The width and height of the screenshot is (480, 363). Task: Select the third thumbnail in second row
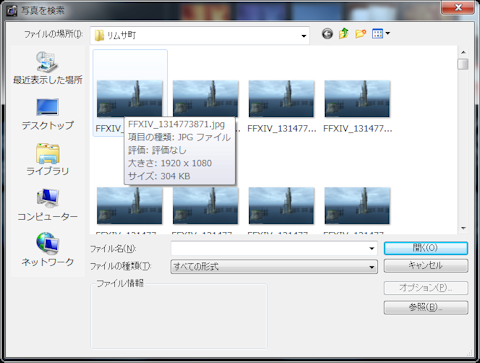(281, 206)
